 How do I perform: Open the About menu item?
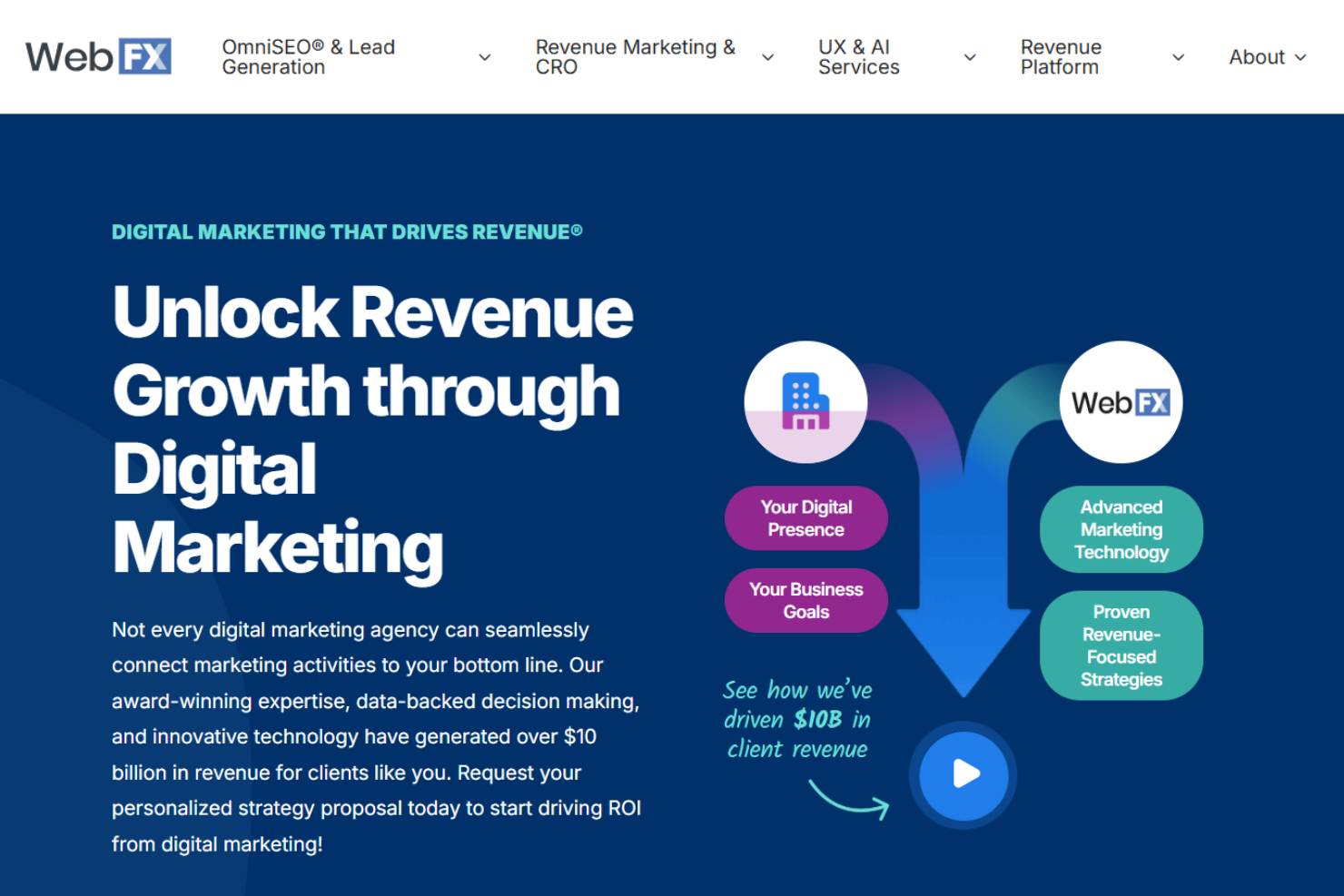pos(1257,57)
